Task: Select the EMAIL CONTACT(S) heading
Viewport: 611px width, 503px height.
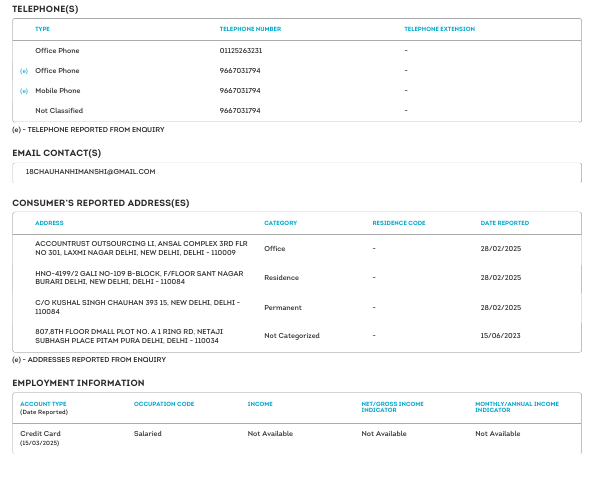Action: 57,153
